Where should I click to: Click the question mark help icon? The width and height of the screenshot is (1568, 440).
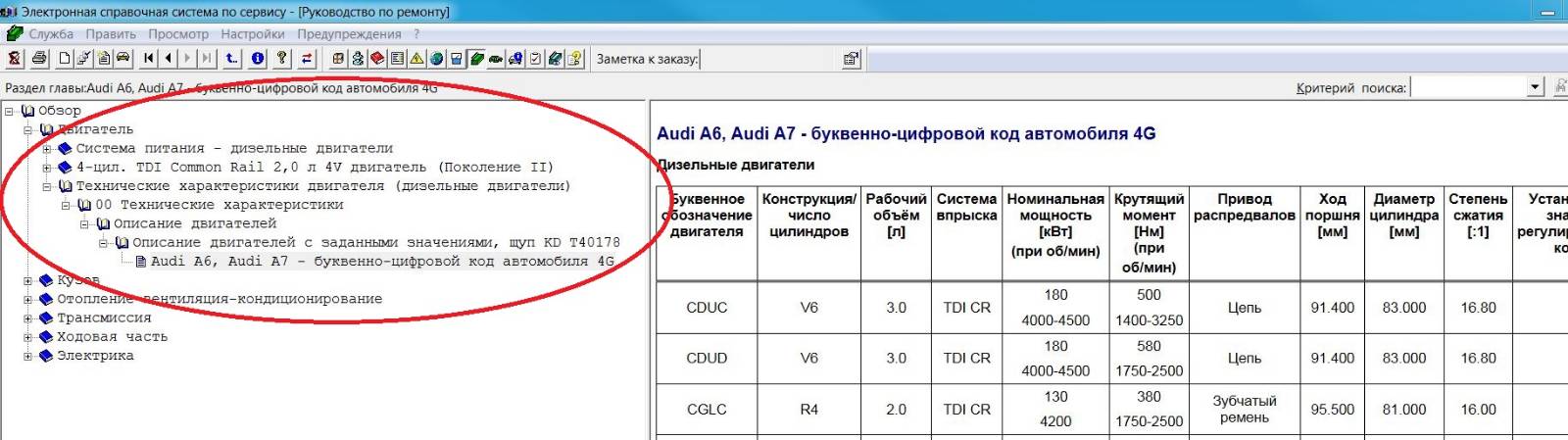click(282, 58)
